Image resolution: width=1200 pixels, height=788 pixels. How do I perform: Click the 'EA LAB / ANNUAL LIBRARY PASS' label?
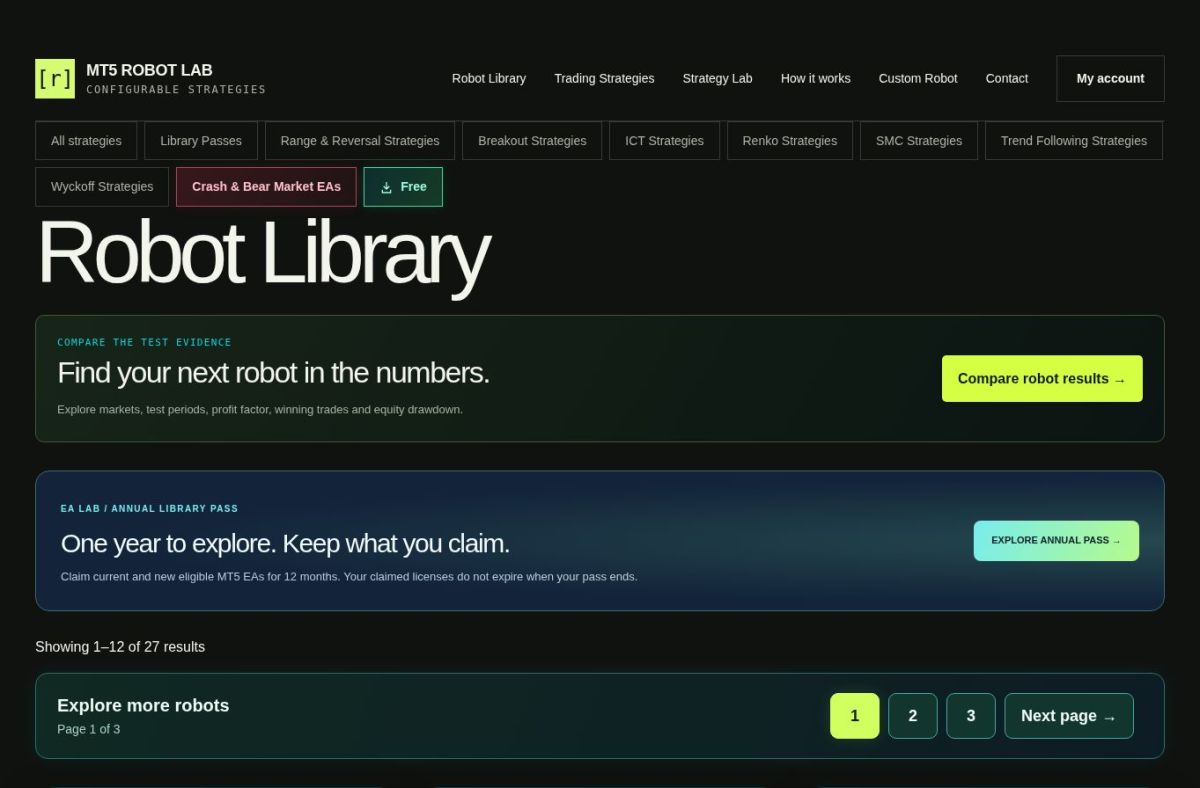149,509
